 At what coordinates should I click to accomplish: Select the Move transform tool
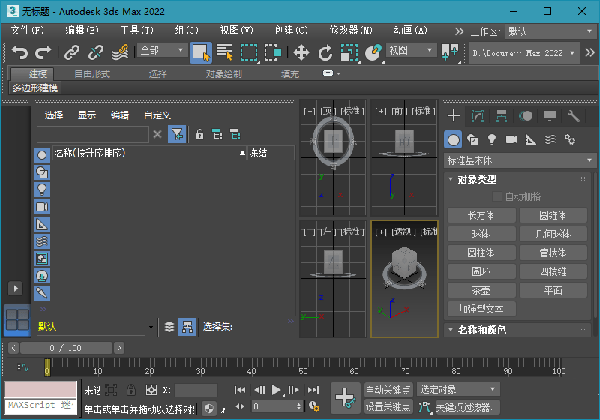pyautogui.click(x=301, y=52)
